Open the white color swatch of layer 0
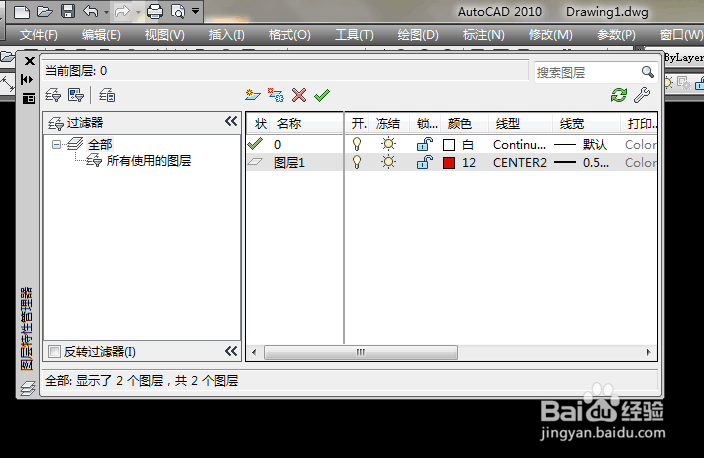 449,145
